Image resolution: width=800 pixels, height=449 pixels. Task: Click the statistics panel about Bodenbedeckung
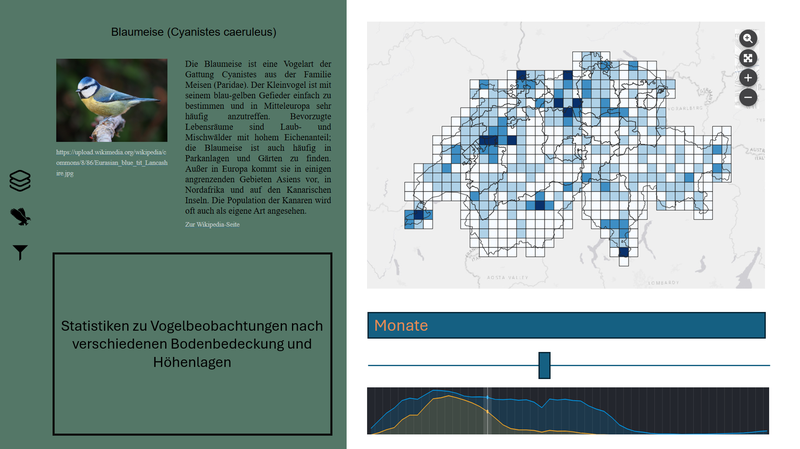pos(192,344)
